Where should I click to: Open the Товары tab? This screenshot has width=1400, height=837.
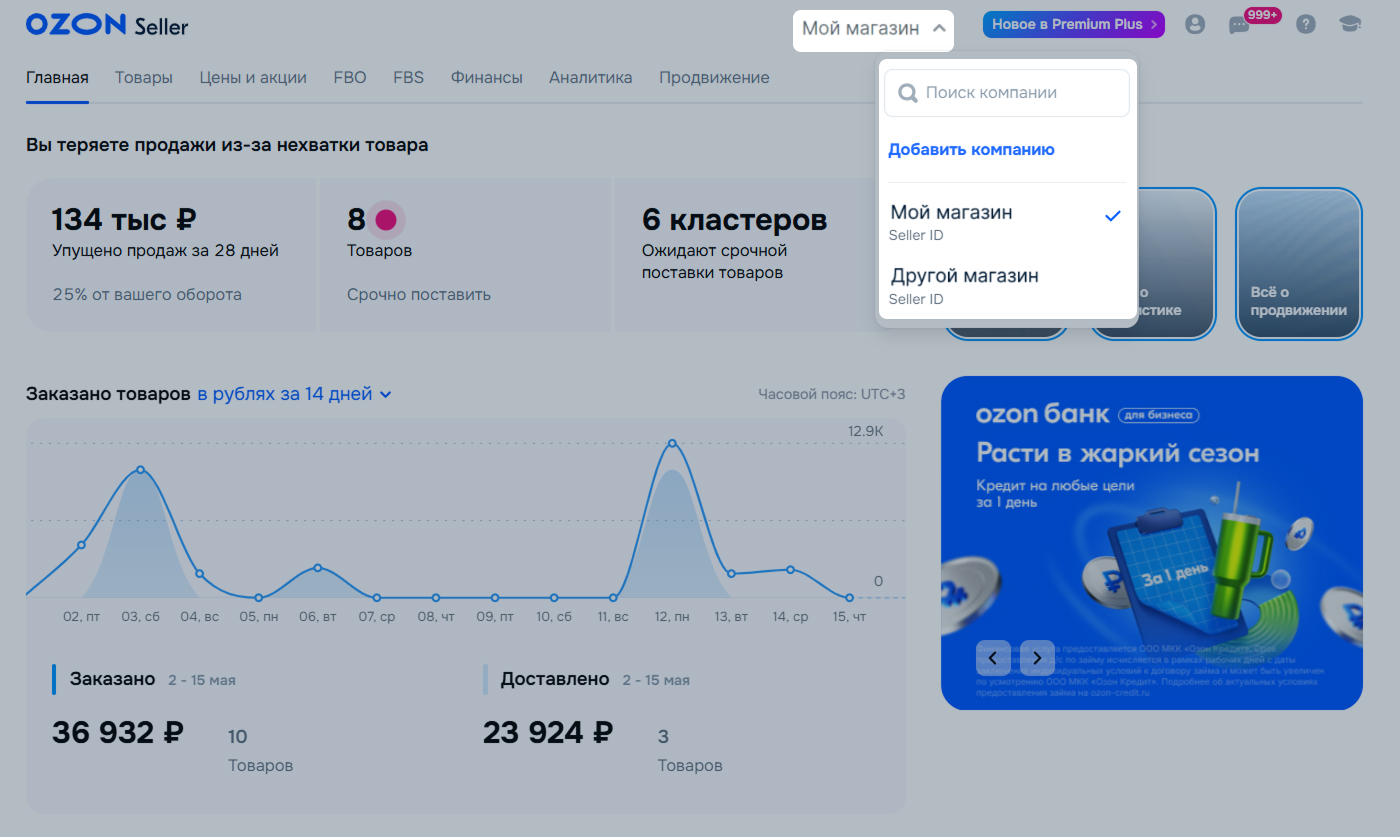pyautogui.click(x=144, y=77)
